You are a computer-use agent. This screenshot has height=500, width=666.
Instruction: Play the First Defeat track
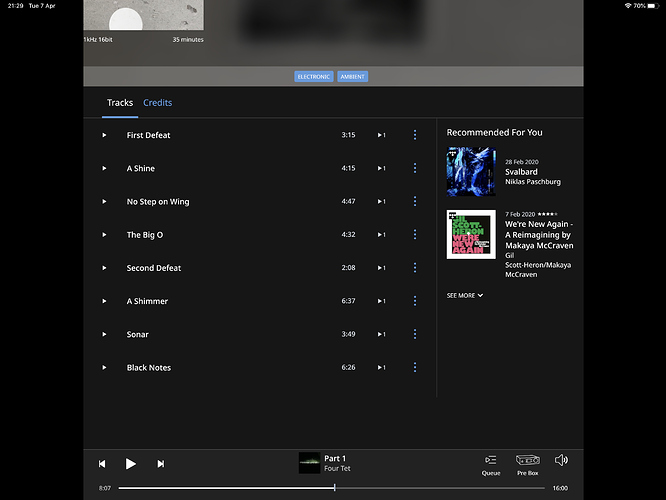(x=104, y=135)
